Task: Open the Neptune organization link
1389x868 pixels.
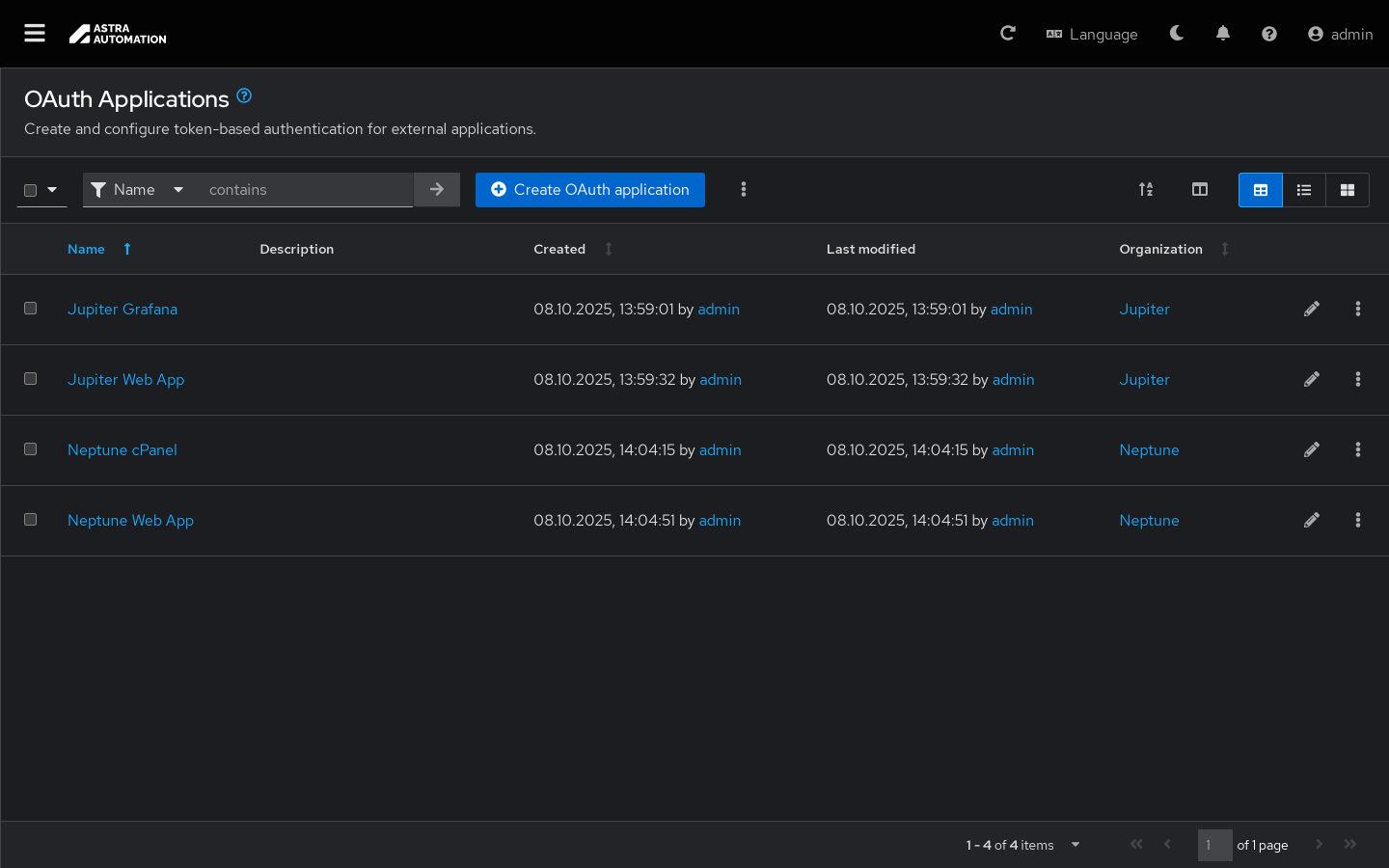Action: pos(1149,450)
